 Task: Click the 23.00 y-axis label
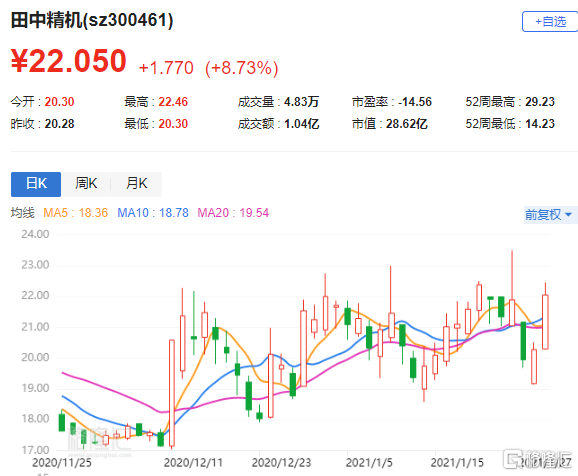35,265
